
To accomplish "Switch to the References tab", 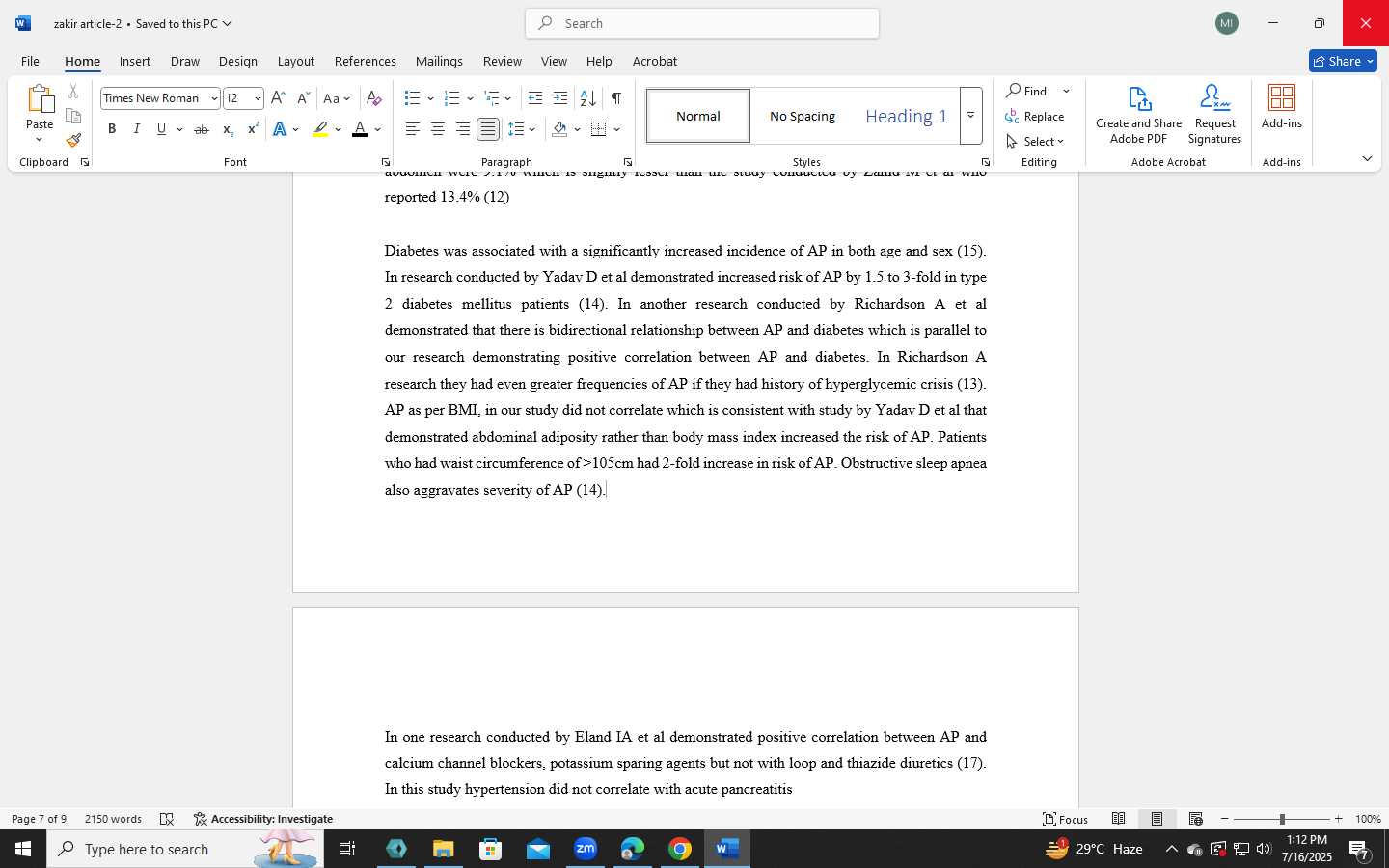I will point(366,61).
